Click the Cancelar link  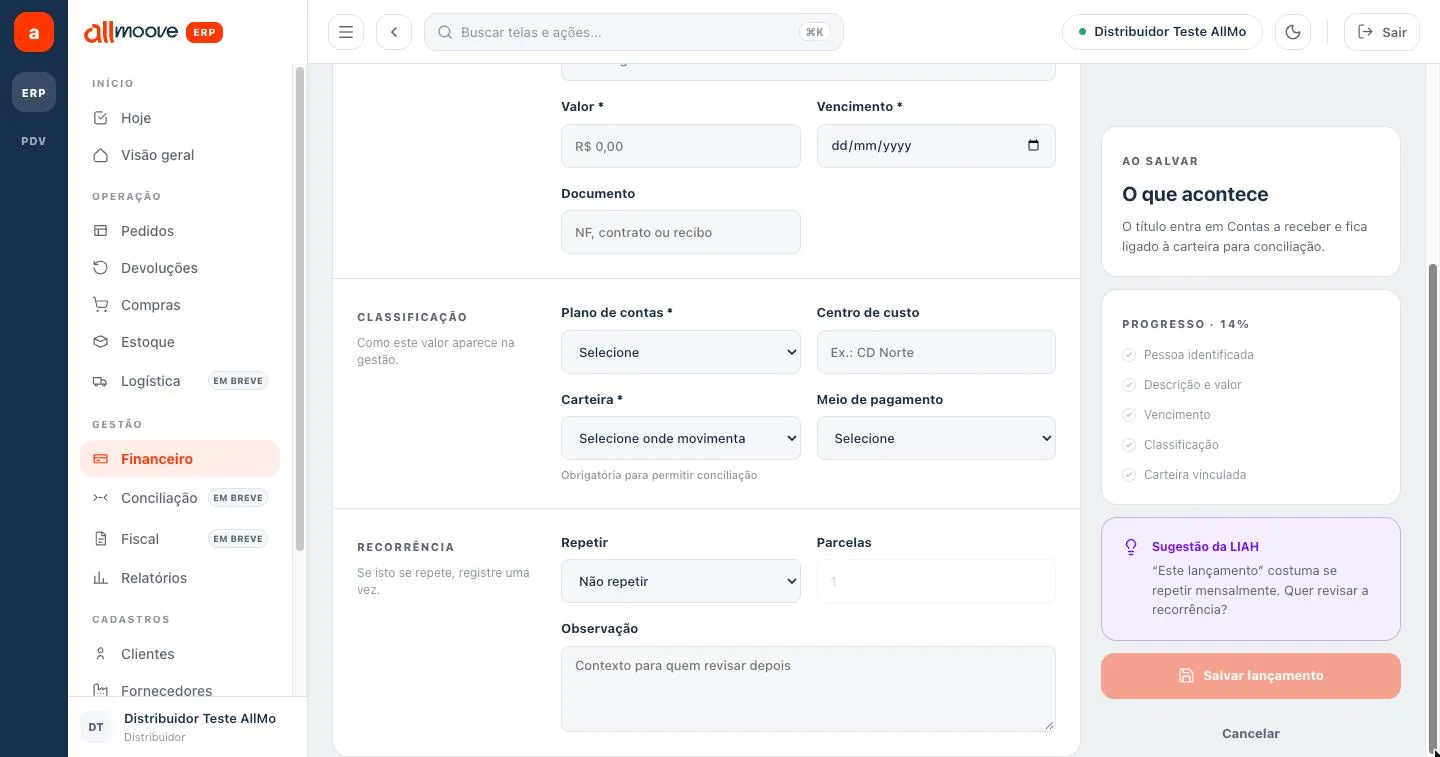click(1251, 733)
